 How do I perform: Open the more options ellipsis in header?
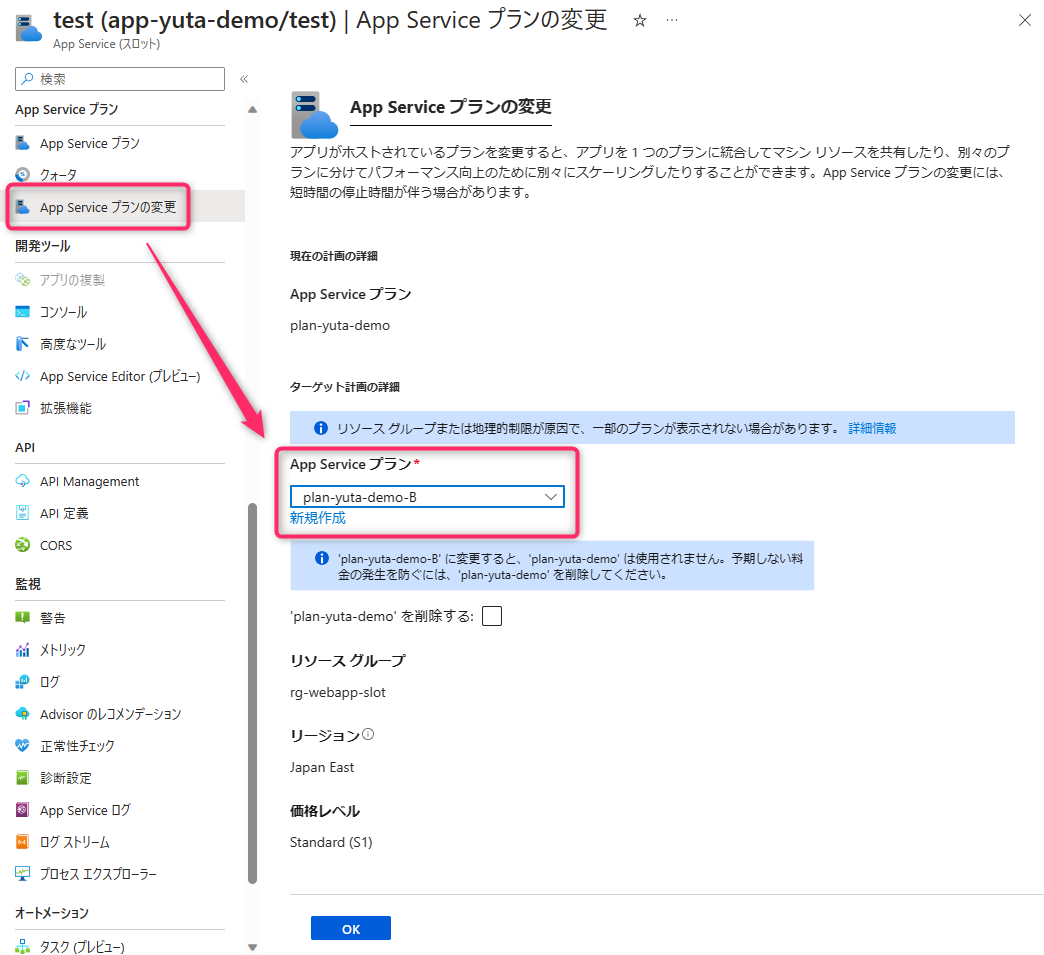[672, 21]
